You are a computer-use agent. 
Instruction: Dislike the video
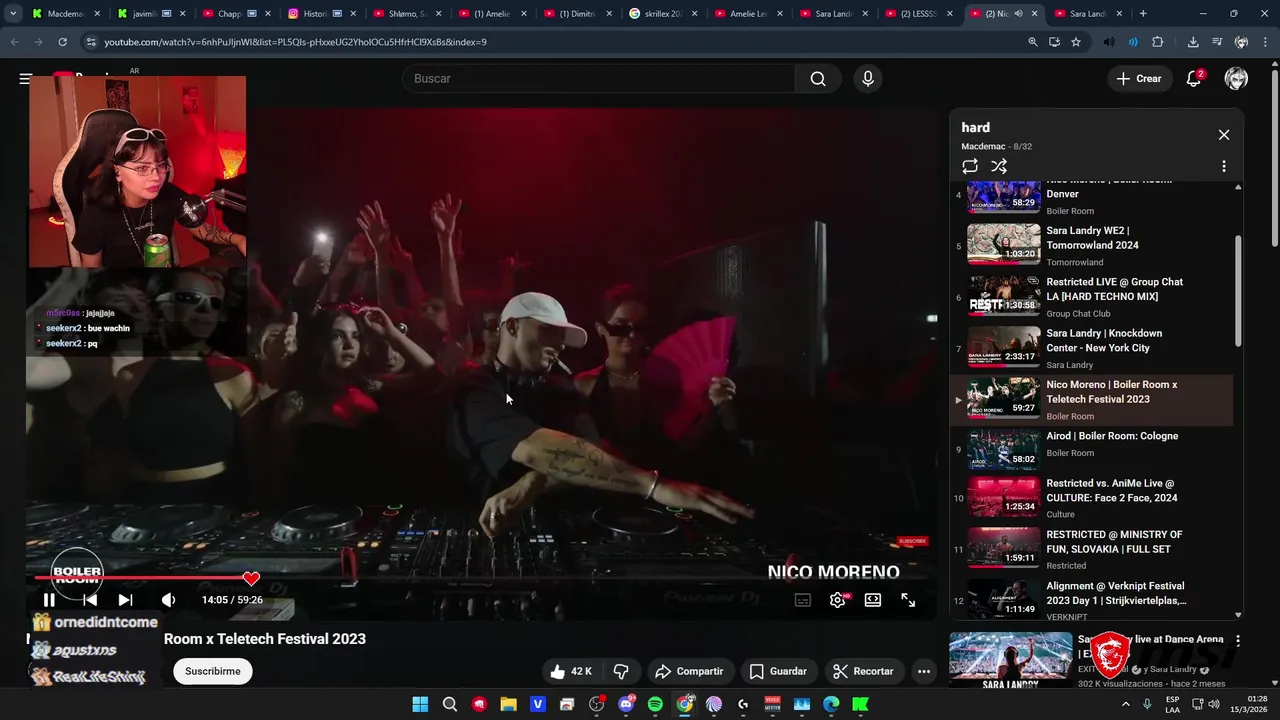click(x=621, y=671)
